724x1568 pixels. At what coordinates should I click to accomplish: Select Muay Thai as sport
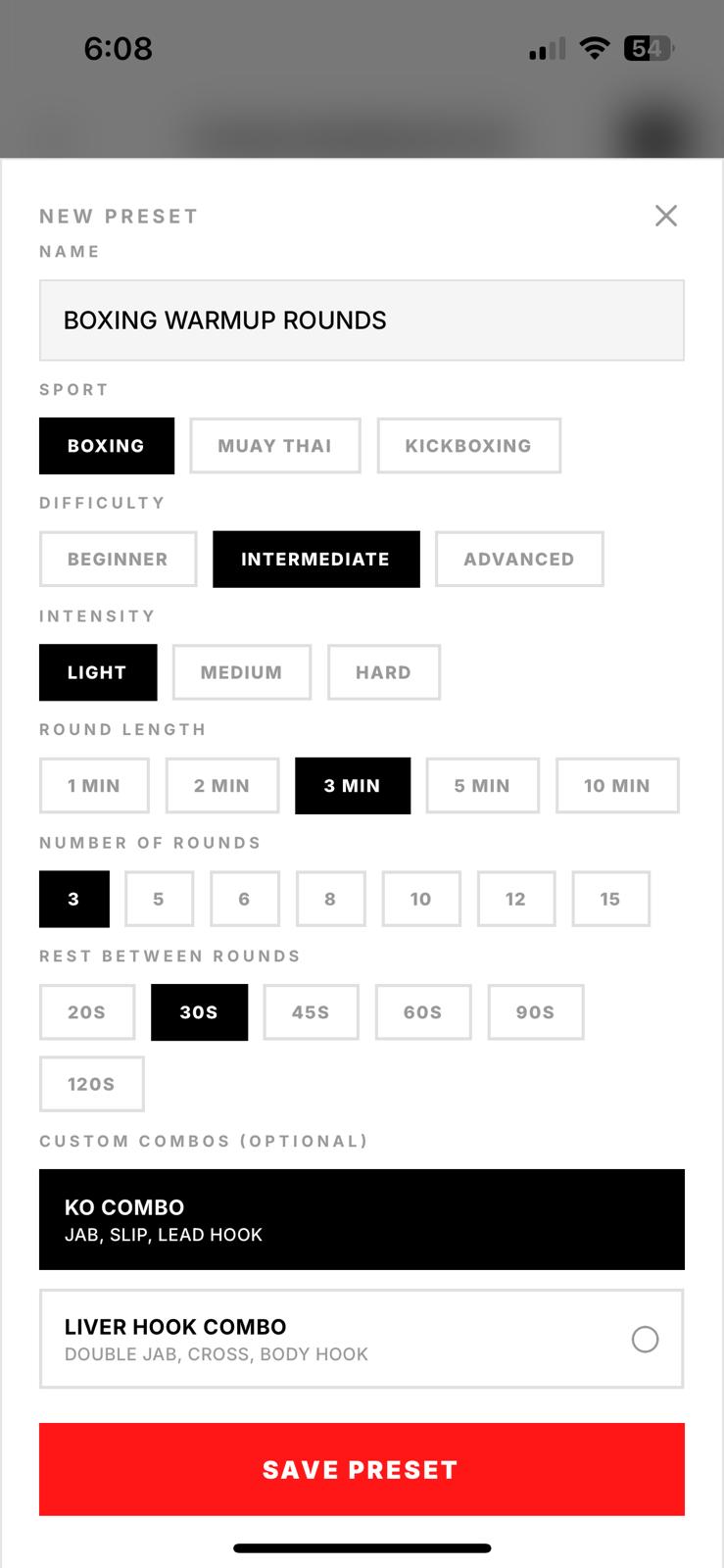pyautogui.click(x=275, y=446)
